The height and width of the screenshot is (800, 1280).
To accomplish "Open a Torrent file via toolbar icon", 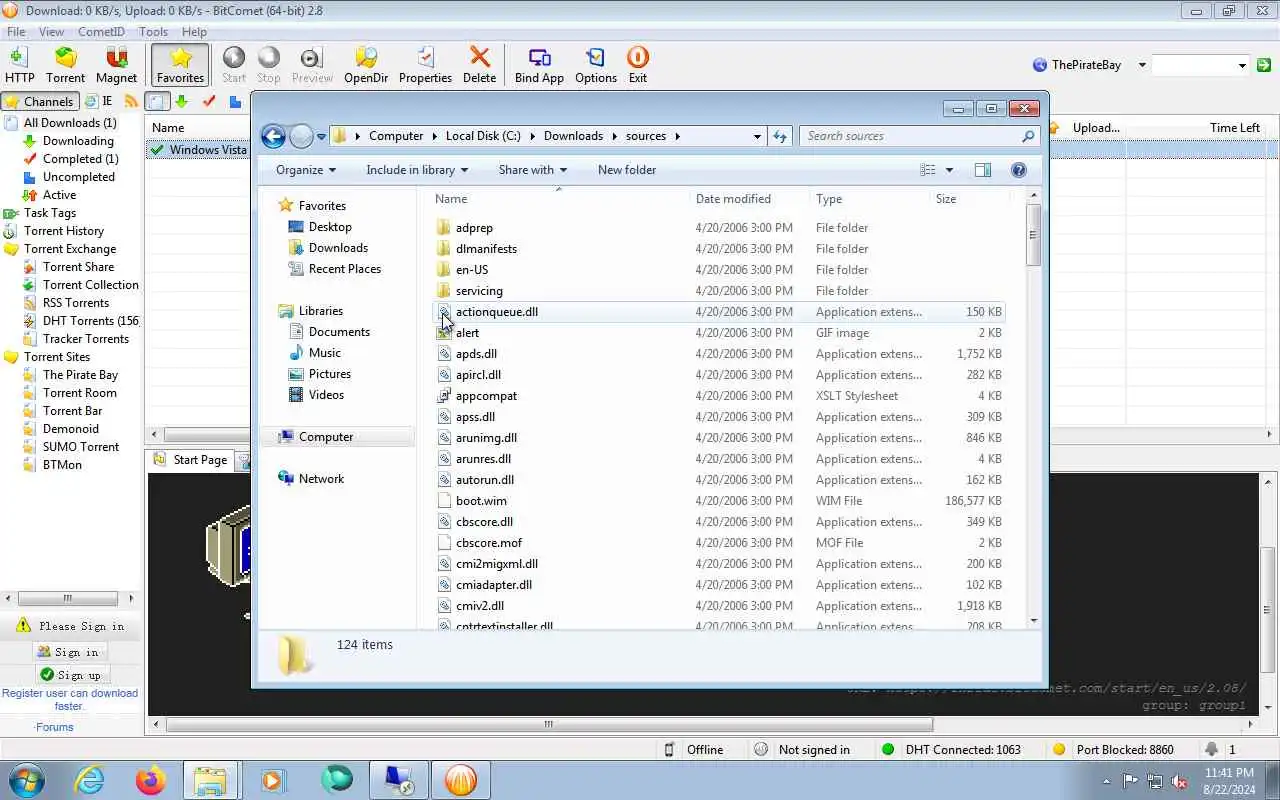I will tap(65, 65).
